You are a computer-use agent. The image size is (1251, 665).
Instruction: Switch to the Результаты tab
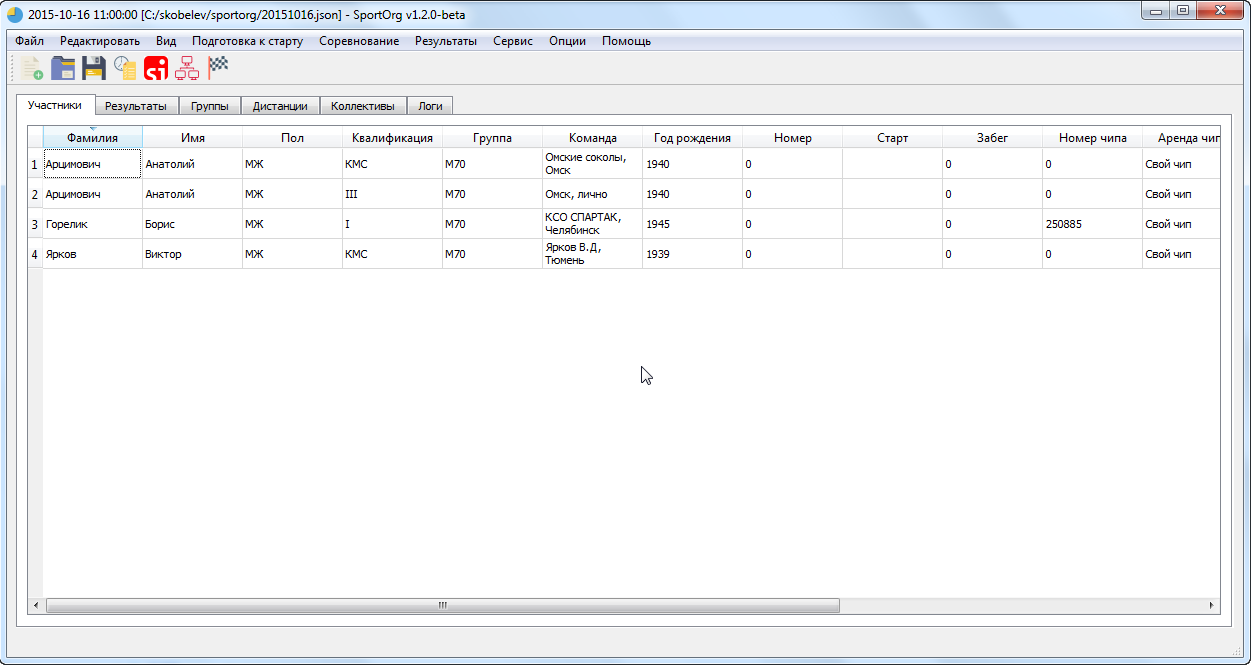tap(136, 106)
